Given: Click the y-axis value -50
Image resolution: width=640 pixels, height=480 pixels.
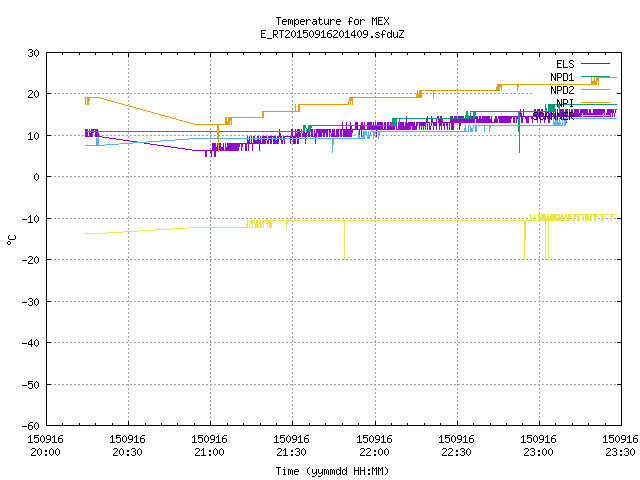Looking at the screenshot, I should (31, 385).
